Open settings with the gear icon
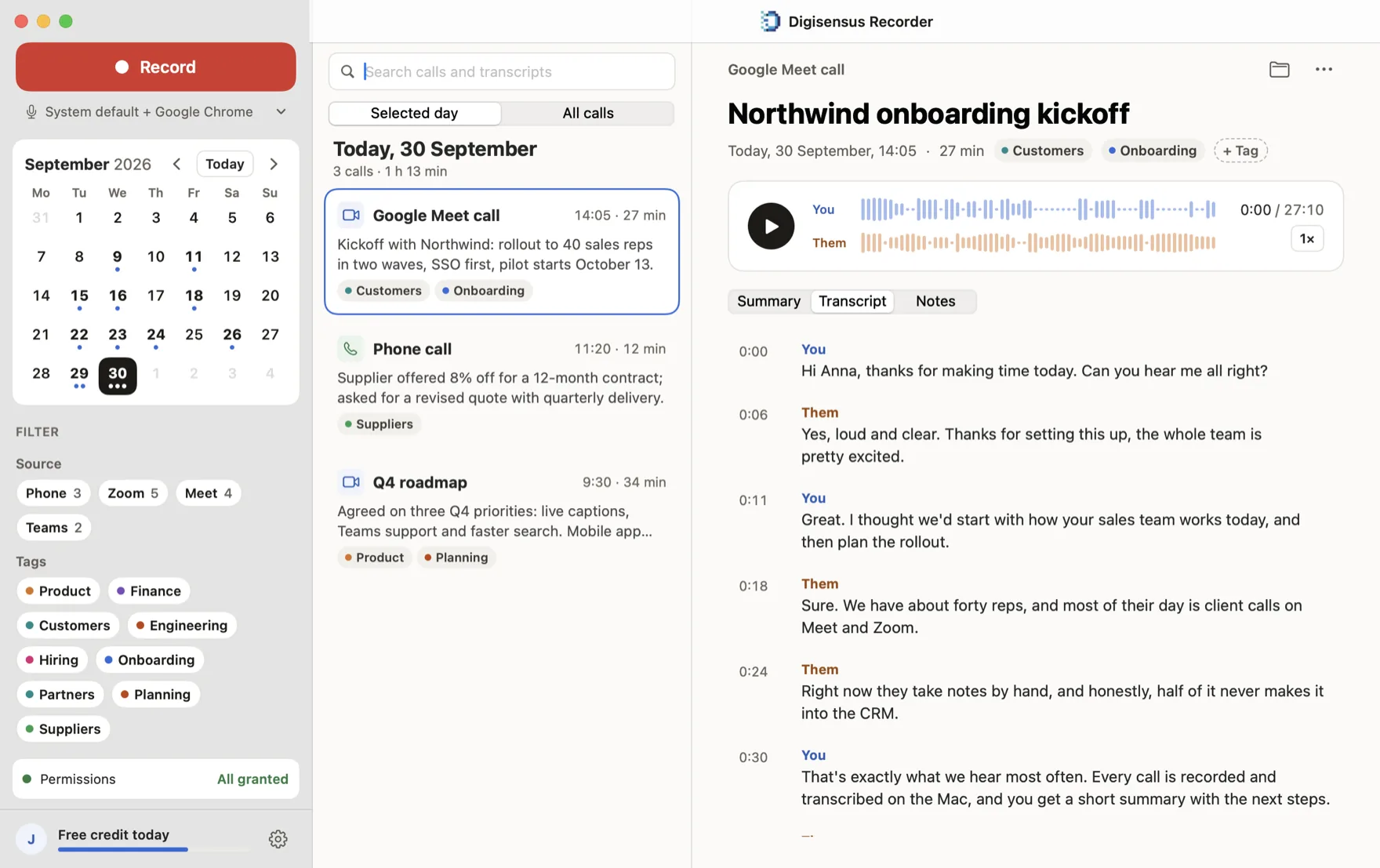This screenshot has width=1380, height=868. (x=278, y=839)
